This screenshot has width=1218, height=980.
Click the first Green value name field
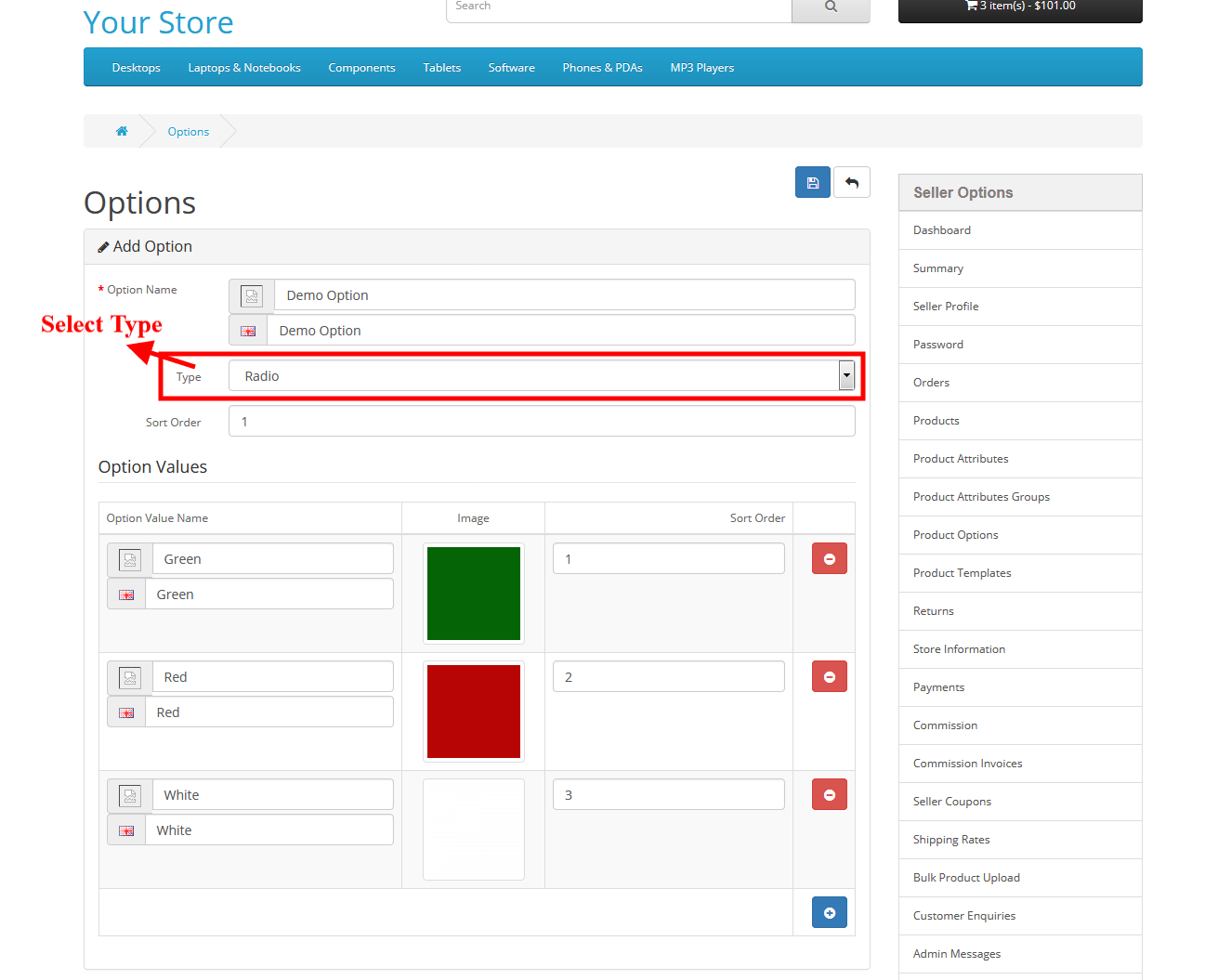273,559
